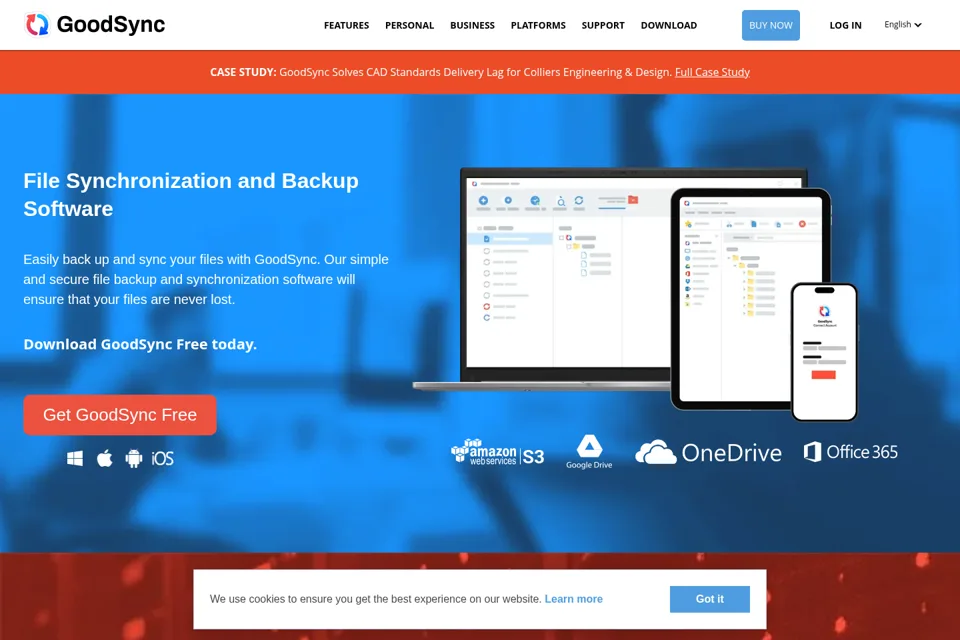Click the Google Drive logo

click(589, 452)
